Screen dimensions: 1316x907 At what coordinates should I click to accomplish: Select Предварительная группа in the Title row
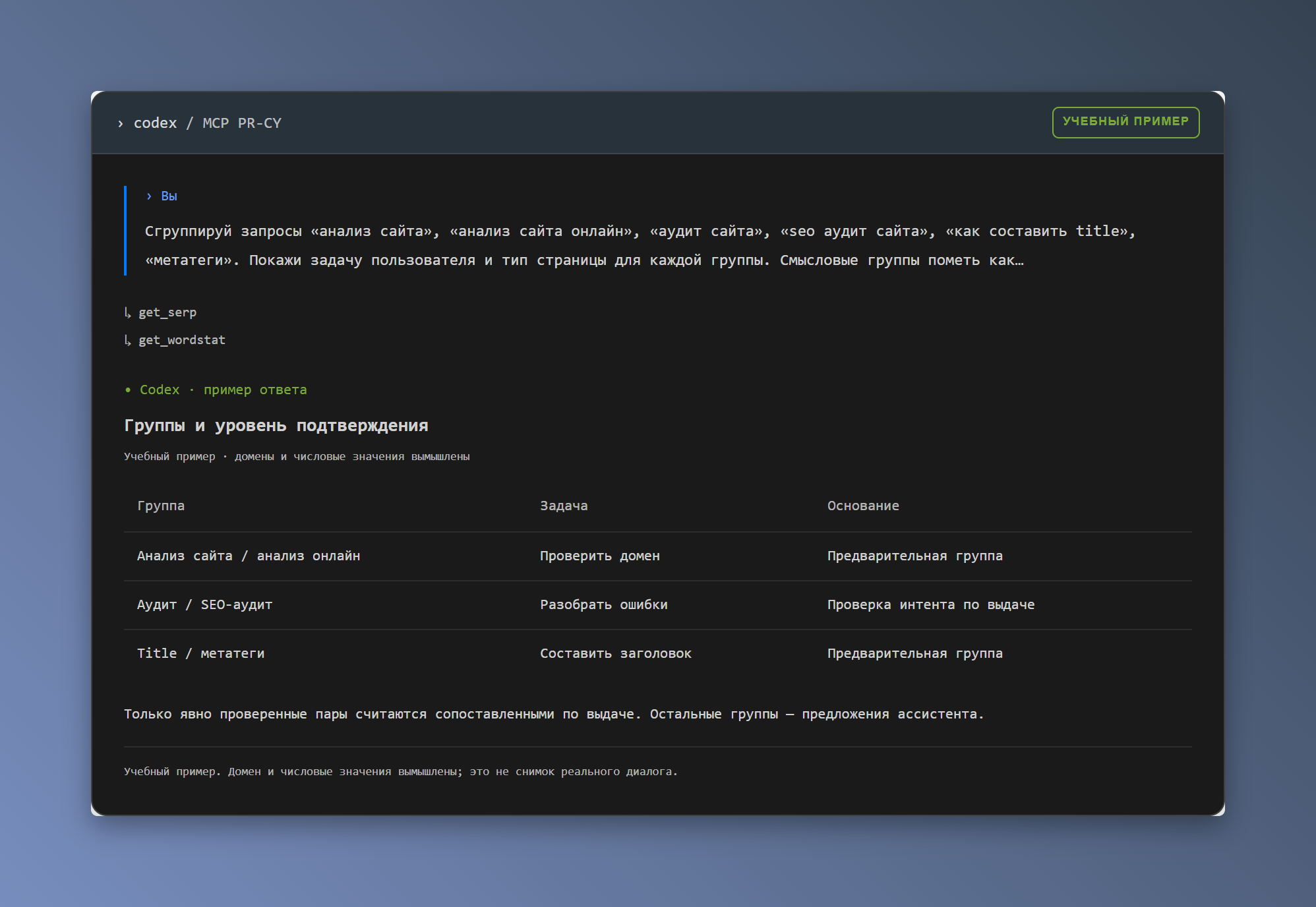[x=915, y=653]
